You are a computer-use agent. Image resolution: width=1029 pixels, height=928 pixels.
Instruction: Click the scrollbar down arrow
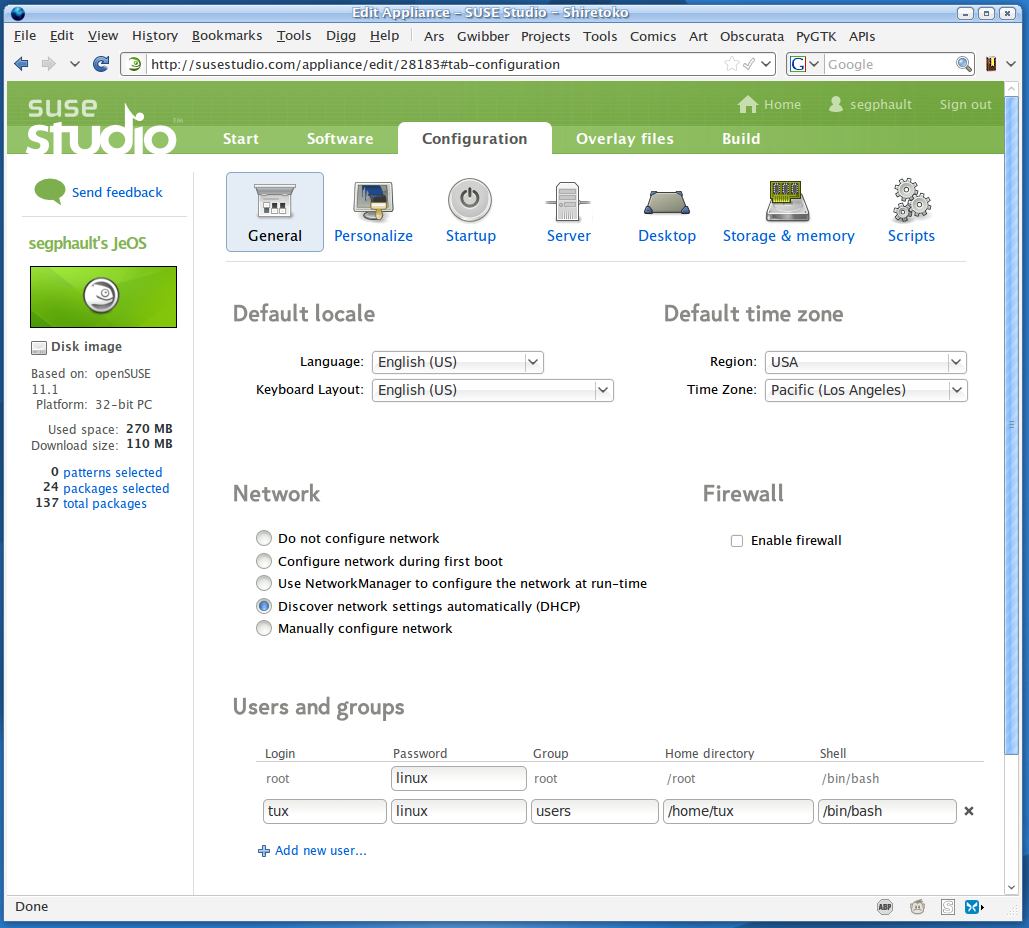tap(1011, 887)
